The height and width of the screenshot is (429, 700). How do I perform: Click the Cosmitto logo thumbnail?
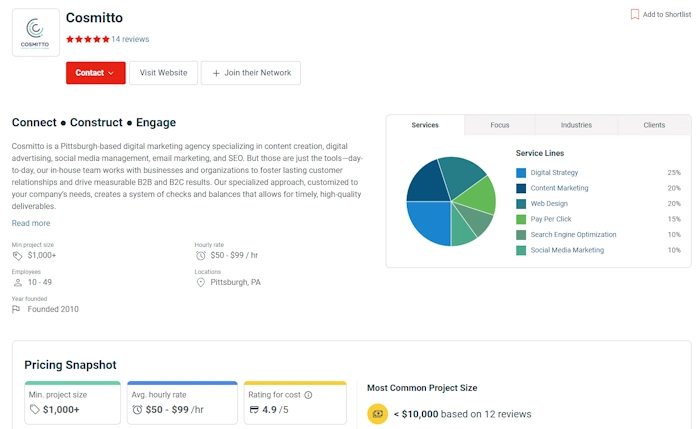(36, 33)
